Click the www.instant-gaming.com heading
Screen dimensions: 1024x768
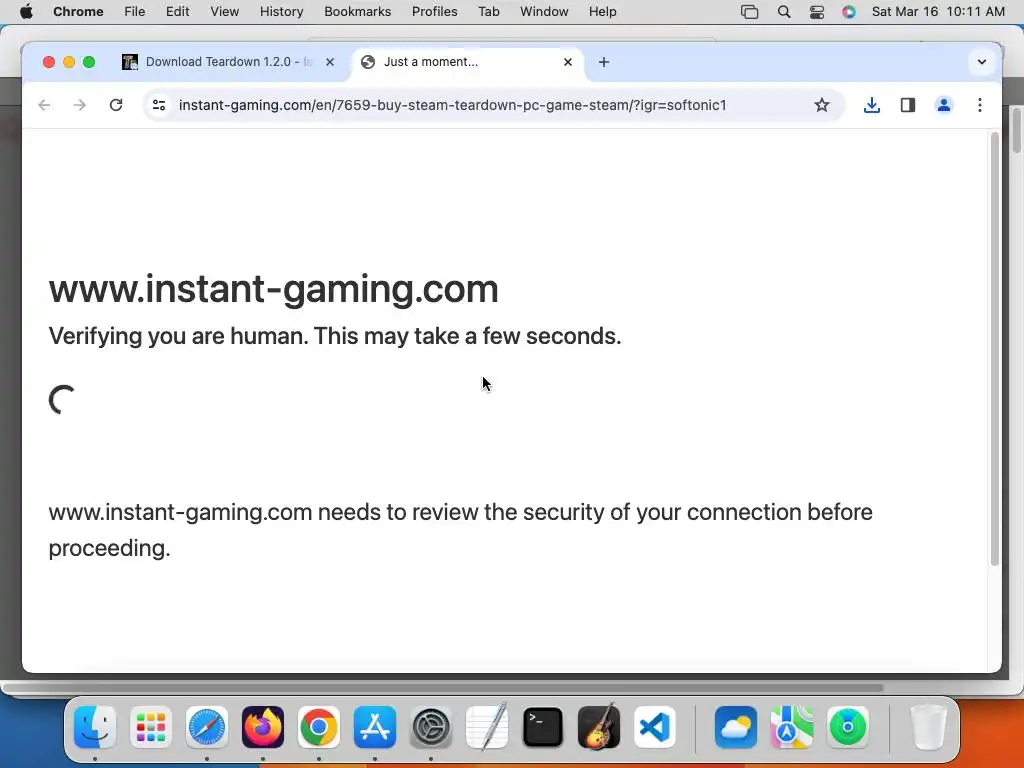273,289
